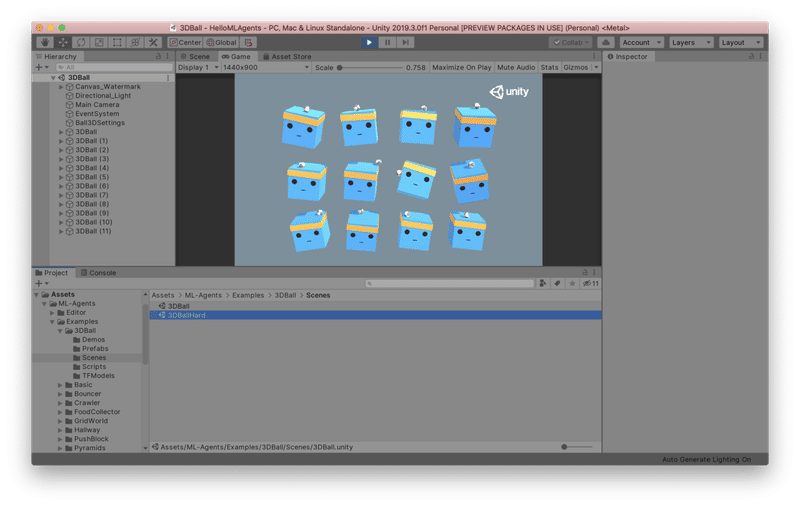Viewport: 800px width, 507px height.
Task: Select the Hierarchy tab
Action: (x=56, y=57)
